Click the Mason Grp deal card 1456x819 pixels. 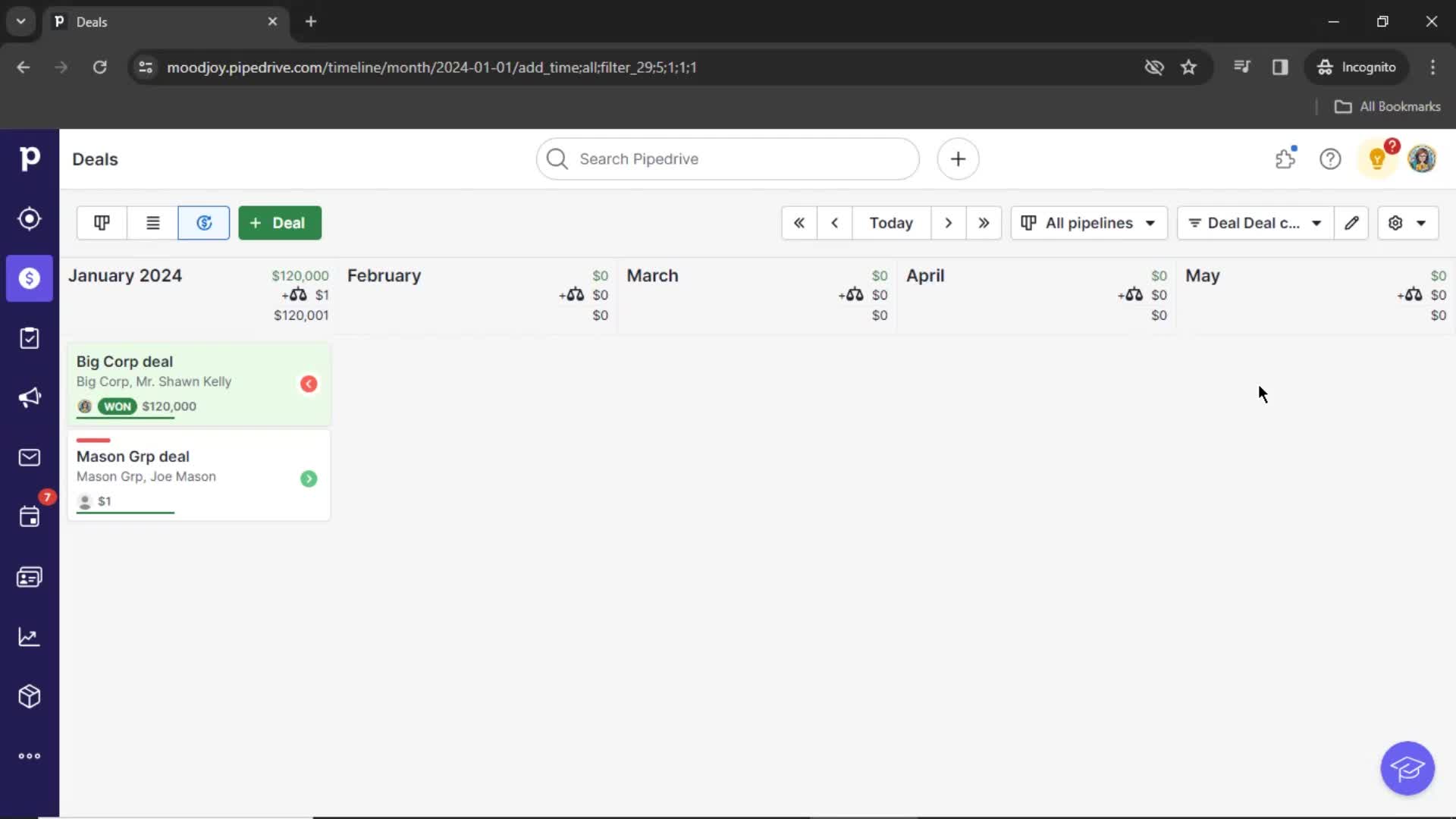[x=198, y=477]
